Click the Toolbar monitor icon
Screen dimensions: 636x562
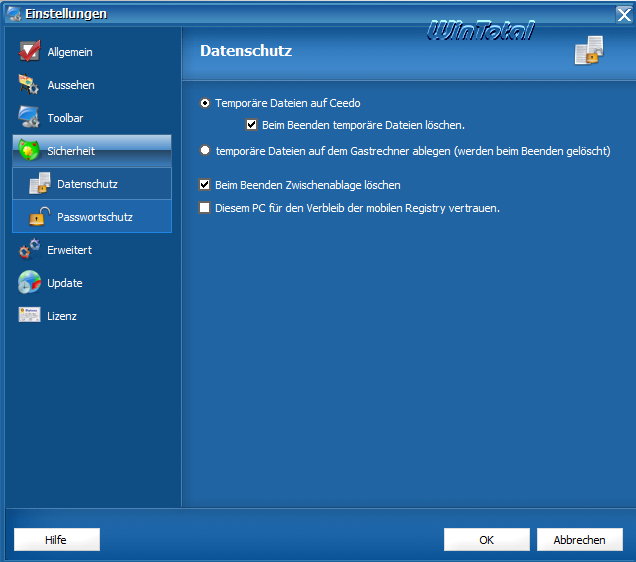pyautogui.click(x=29, y=117)
